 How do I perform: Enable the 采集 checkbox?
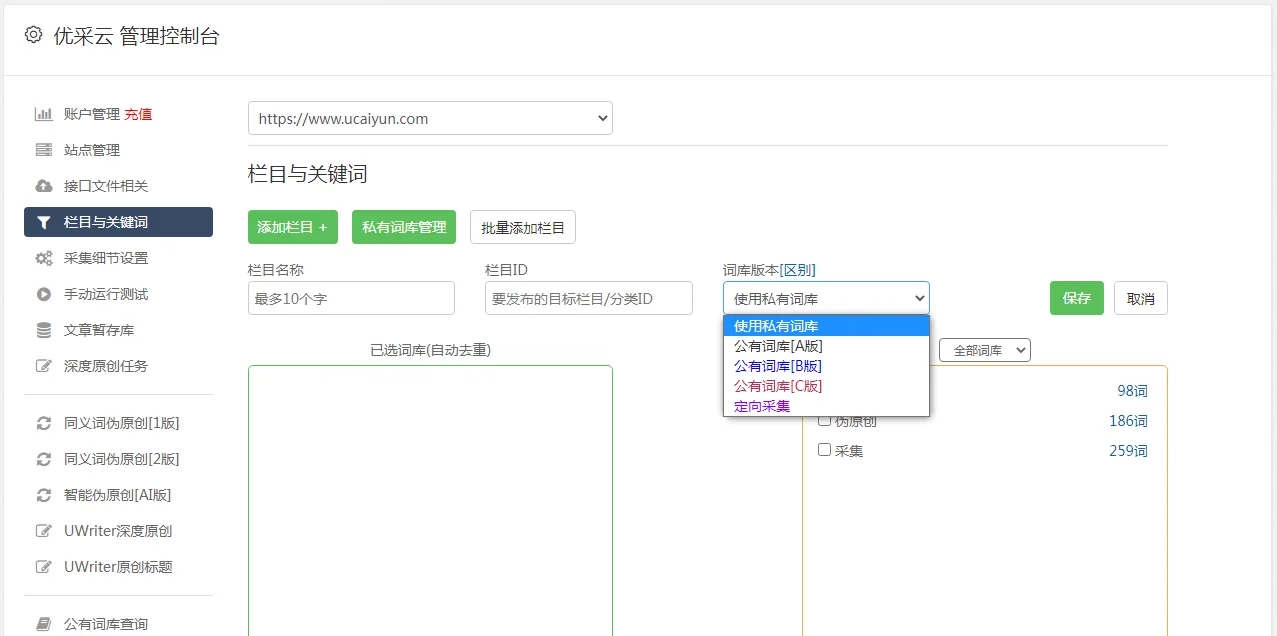point(825,450)
